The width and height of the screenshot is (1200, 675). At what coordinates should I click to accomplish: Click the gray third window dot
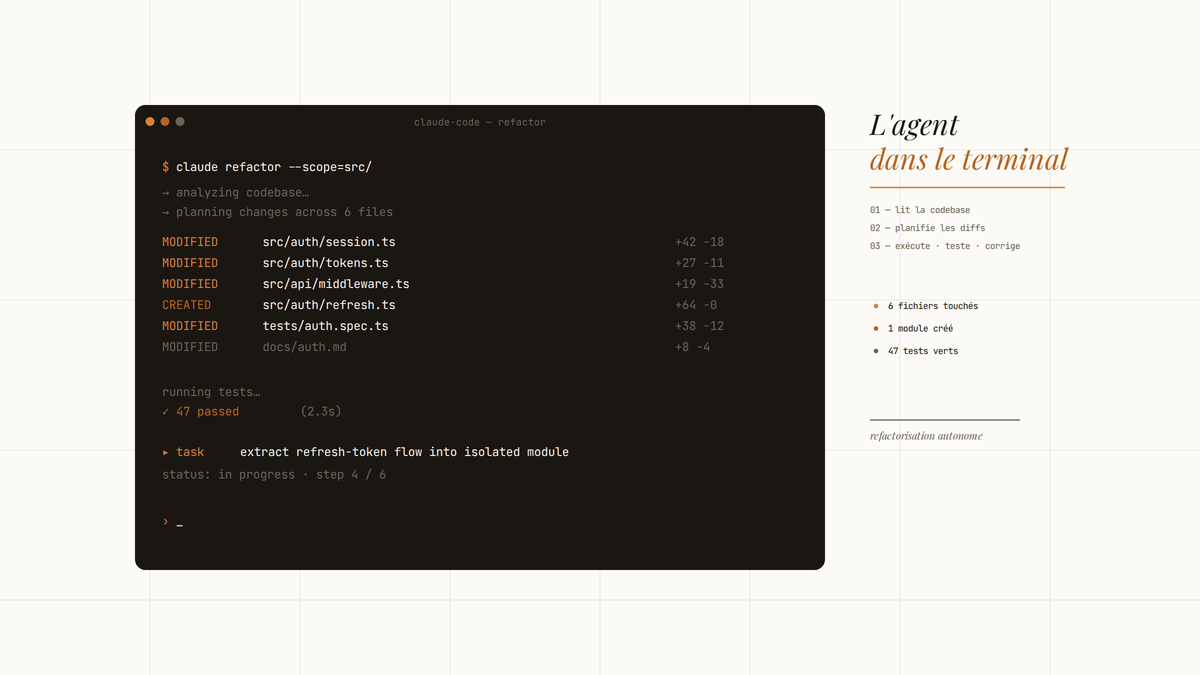pos(180,122)
